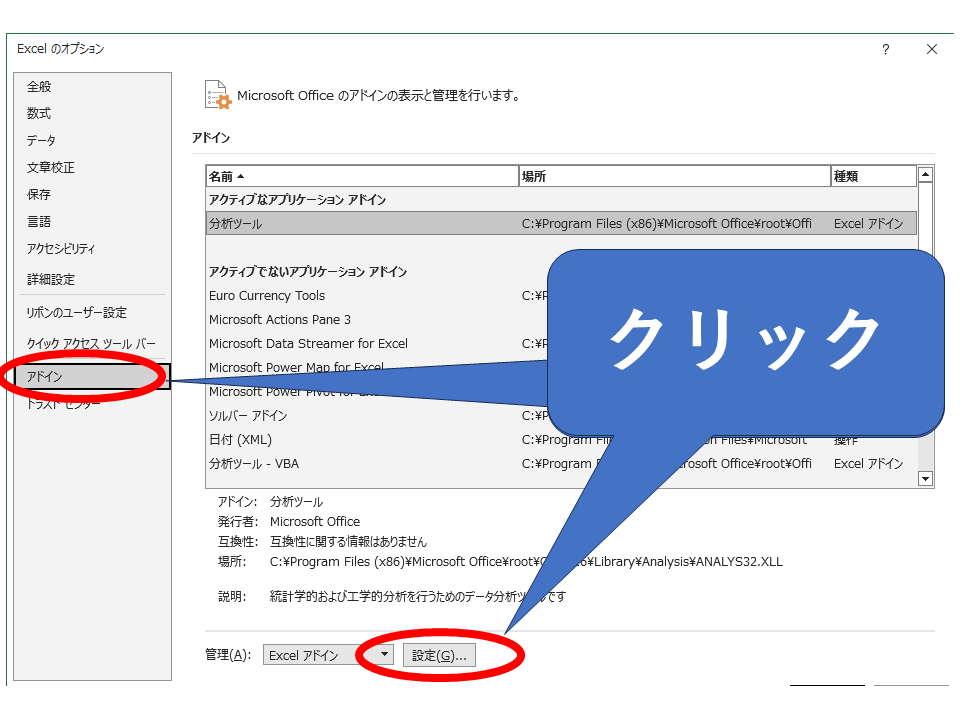Screen dimensions: 960x720
Task: Click the help question mark icon
Action: [885, 50]
